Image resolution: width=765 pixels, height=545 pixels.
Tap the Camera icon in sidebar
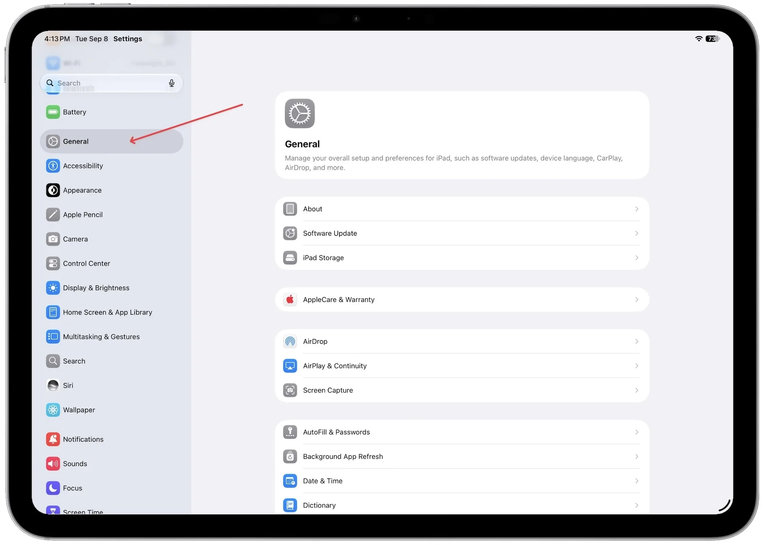coord(53,239)
